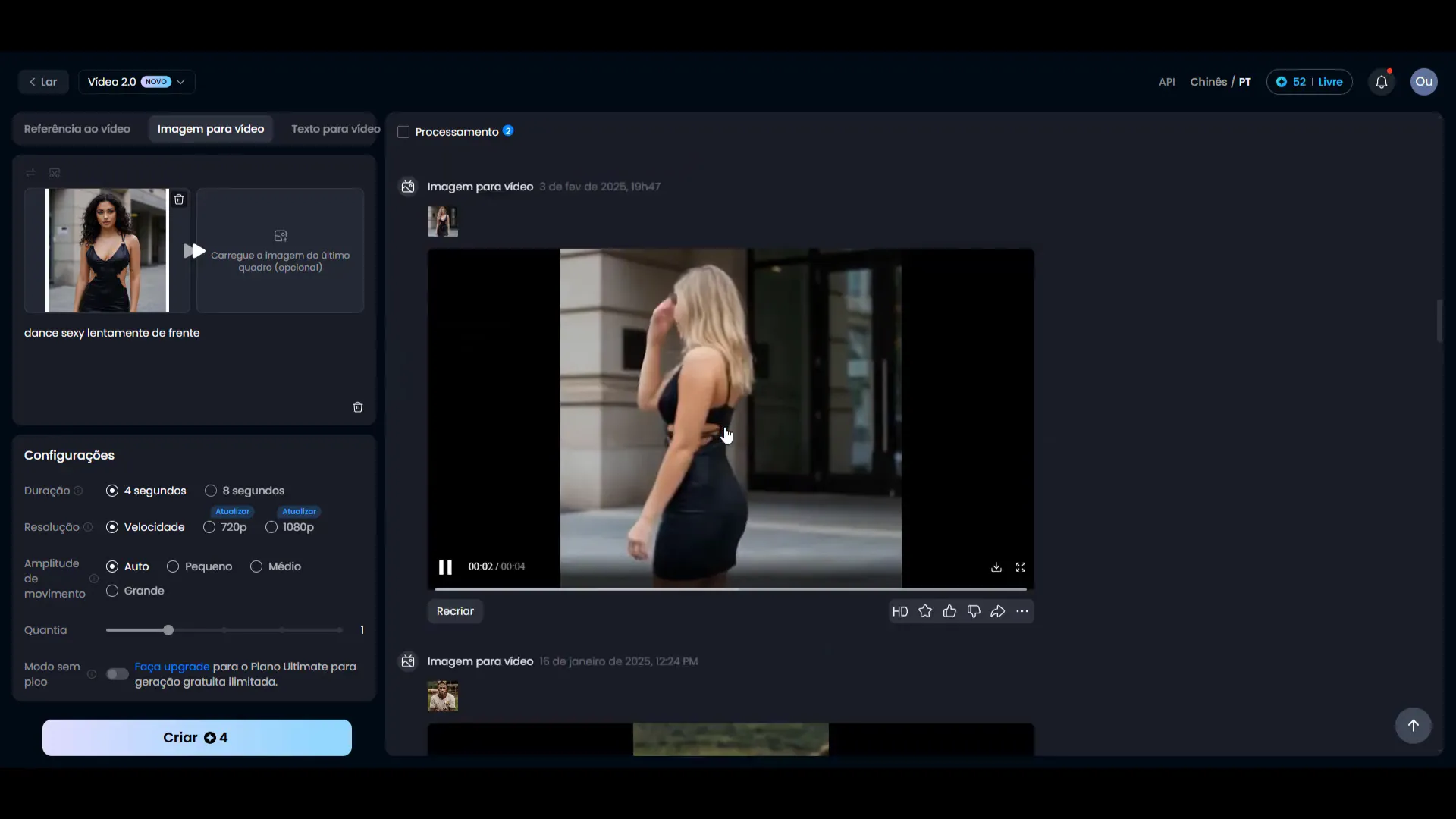Viewport: 1456px width, 819px height.
Task: Toggle Modo sem pico switch
Action: pos(118,674)
